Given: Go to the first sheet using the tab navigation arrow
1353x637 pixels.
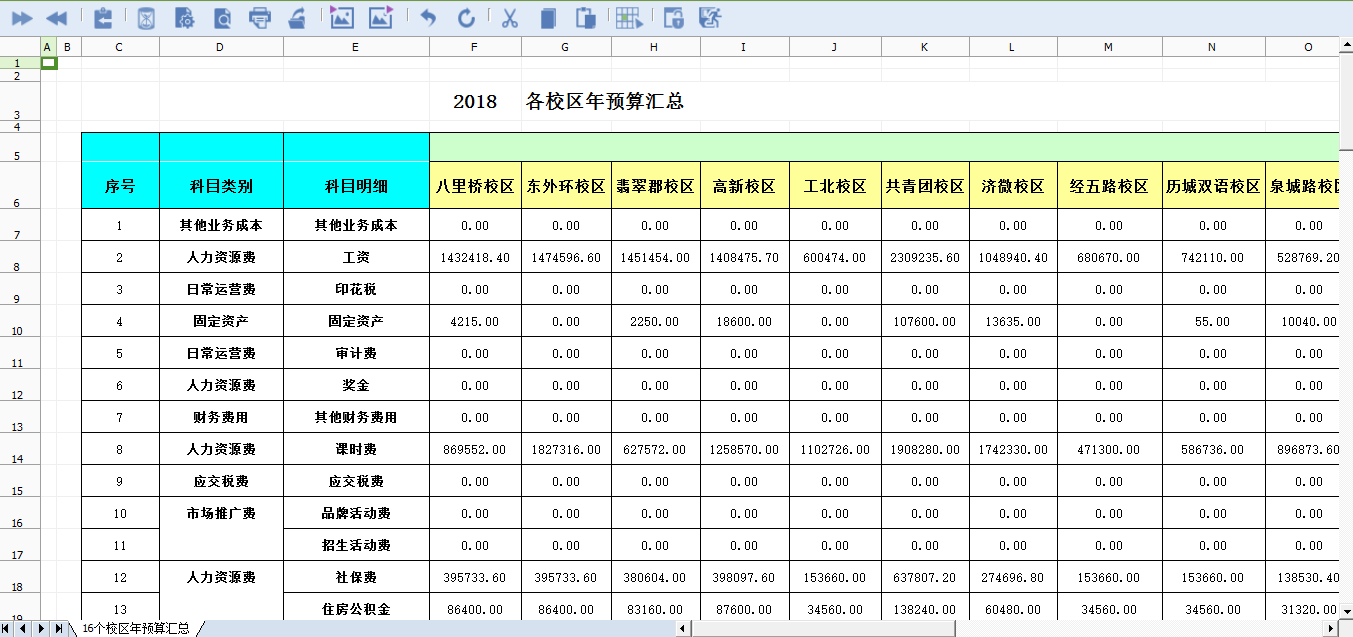Looking at the screenshot, I should (x=9, y=628).
